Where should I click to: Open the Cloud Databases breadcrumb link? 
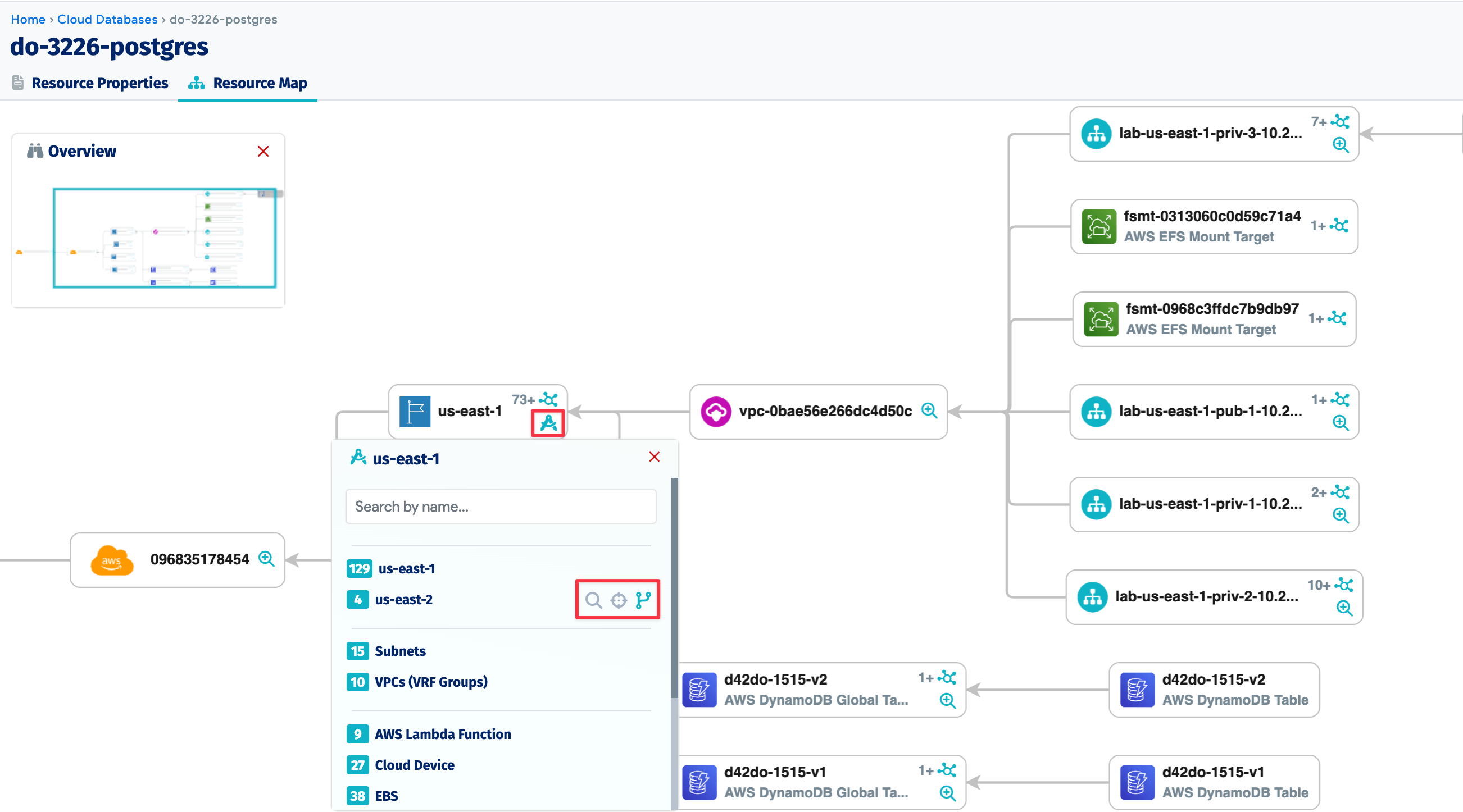coord(107,19)
